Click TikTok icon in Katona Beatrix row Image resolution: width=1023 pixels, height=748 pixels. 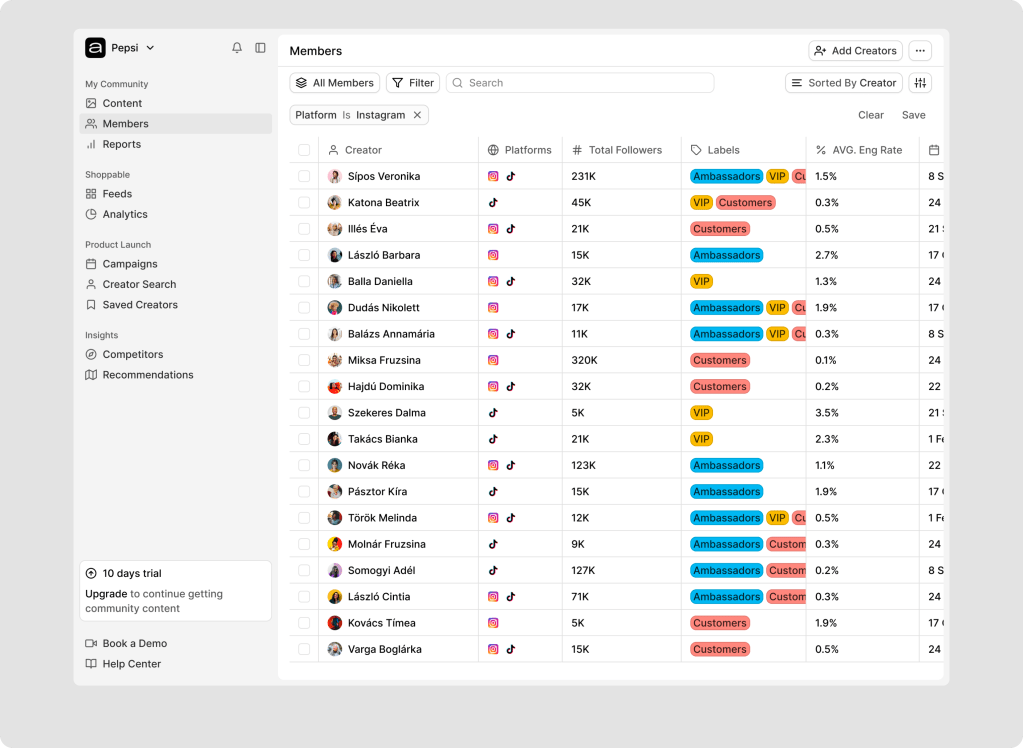pyautogui.click(x=493, y=203)
